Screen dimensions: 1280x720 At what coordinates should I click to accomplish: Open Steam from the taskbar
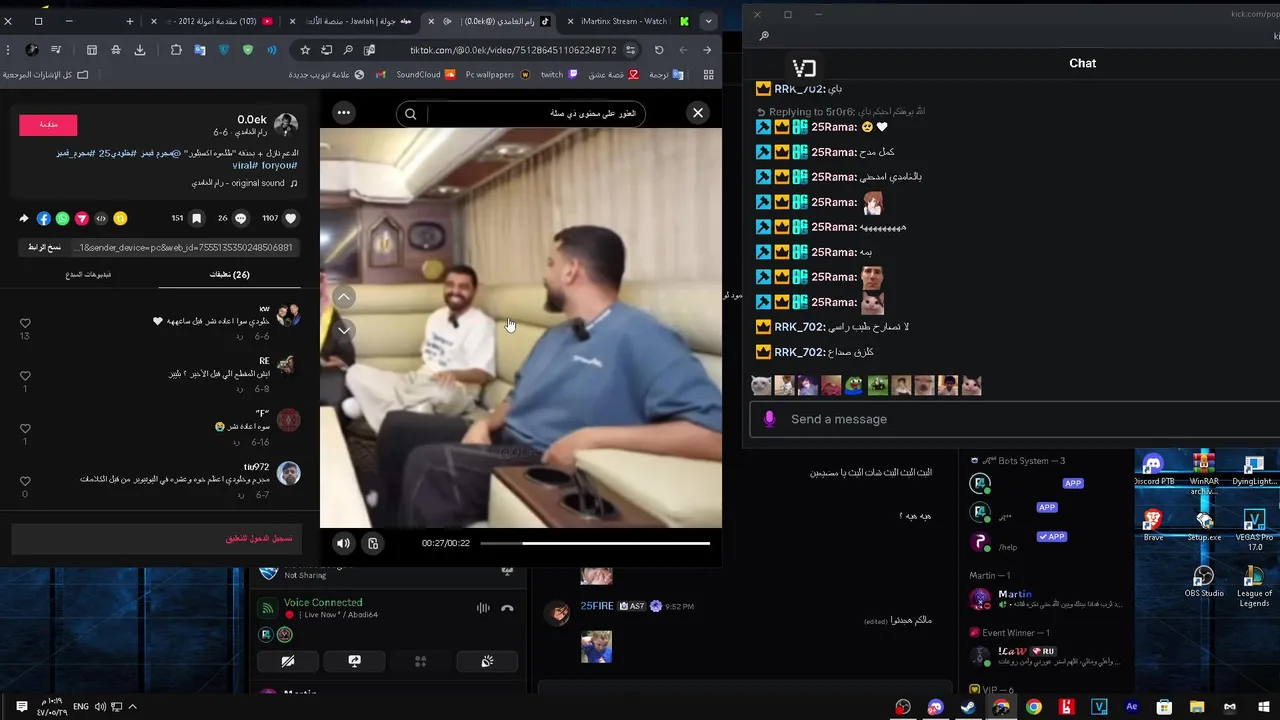968,707
